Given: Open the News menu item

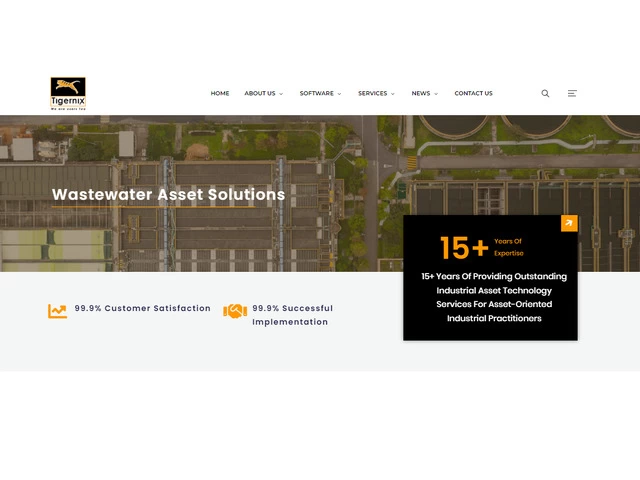Looking at the screenshot, I should (x=420, y=93).
